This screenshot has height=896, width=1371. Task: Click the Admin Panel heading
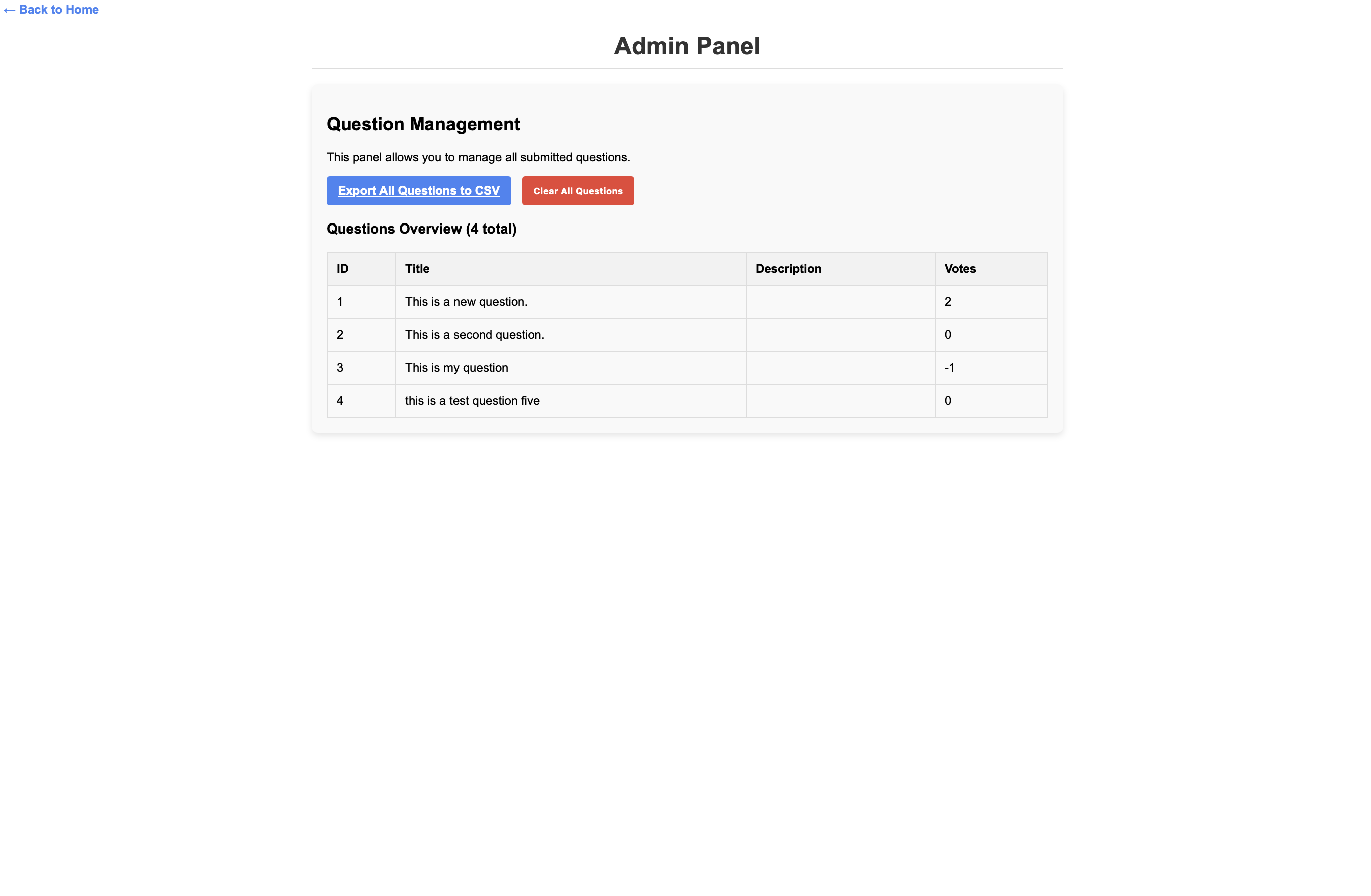[687, 46]
